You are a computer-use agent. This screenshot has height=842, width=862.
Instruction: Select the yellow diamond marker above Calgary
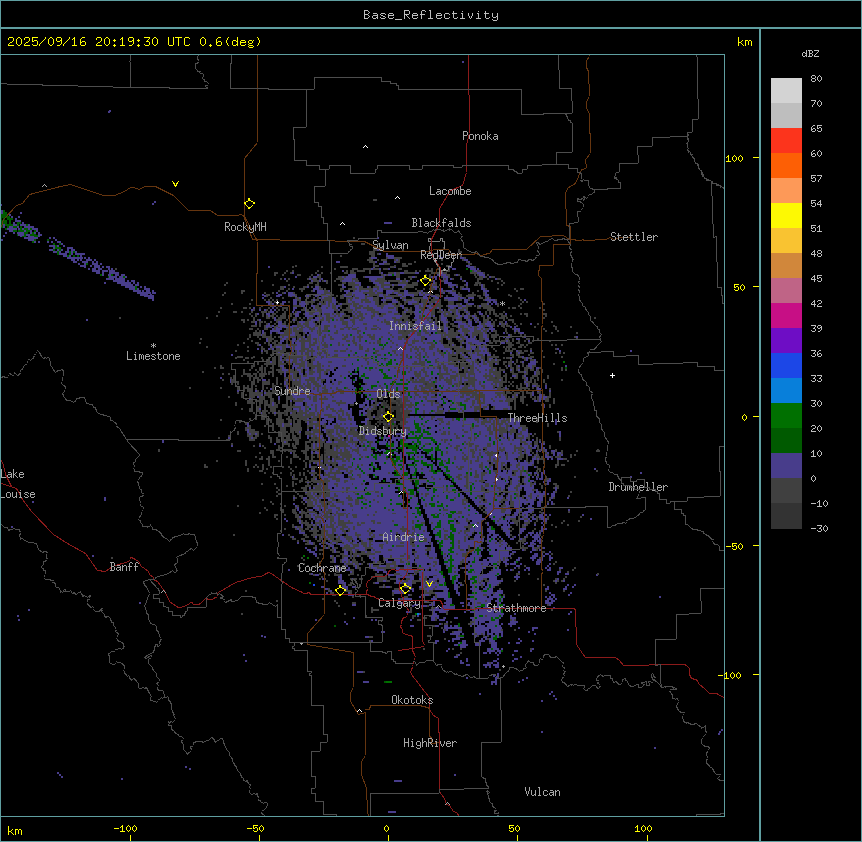point(405,588)
